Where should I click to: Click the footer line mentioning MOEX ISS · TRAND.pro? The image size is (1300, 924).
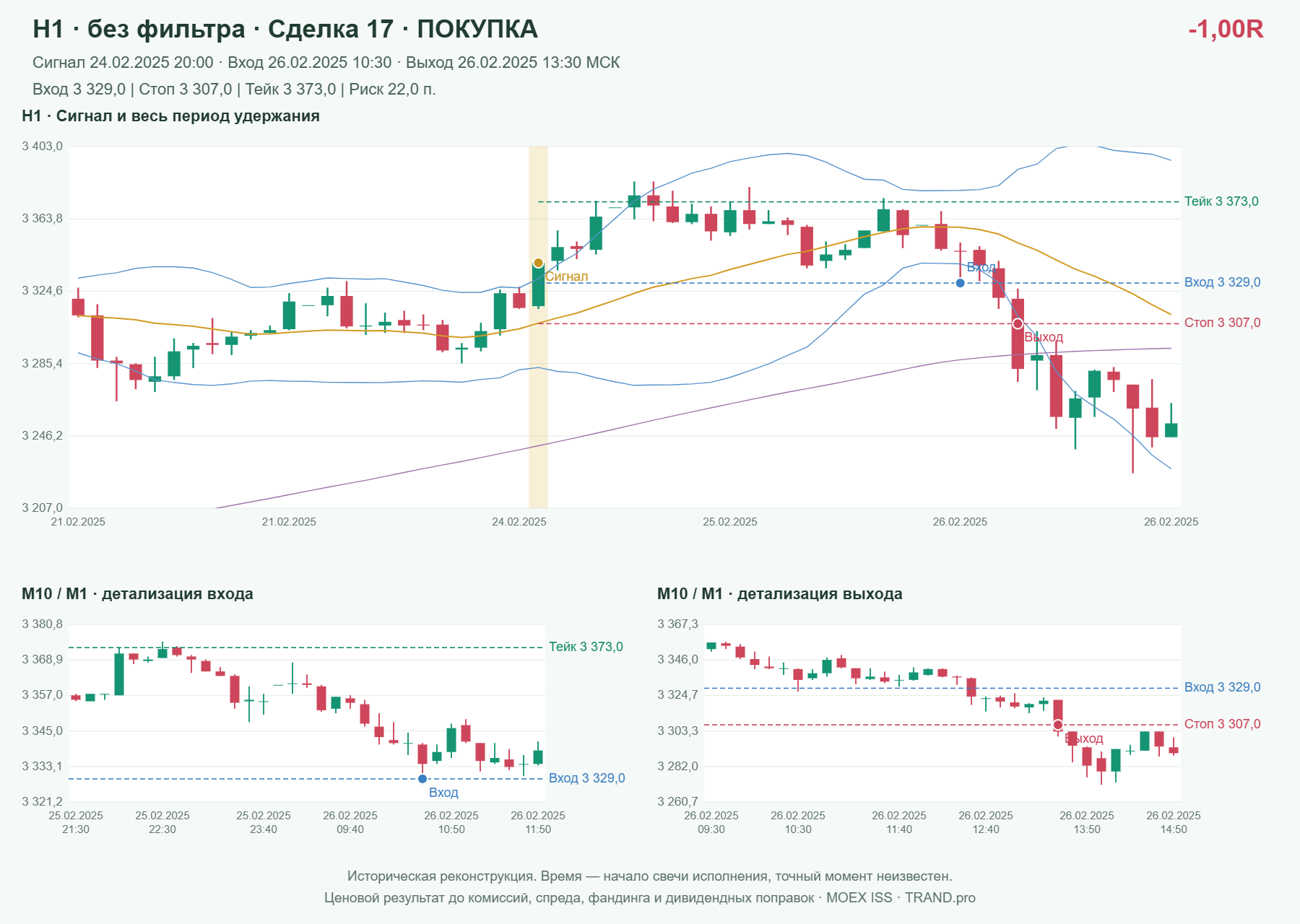click(650, 898)
